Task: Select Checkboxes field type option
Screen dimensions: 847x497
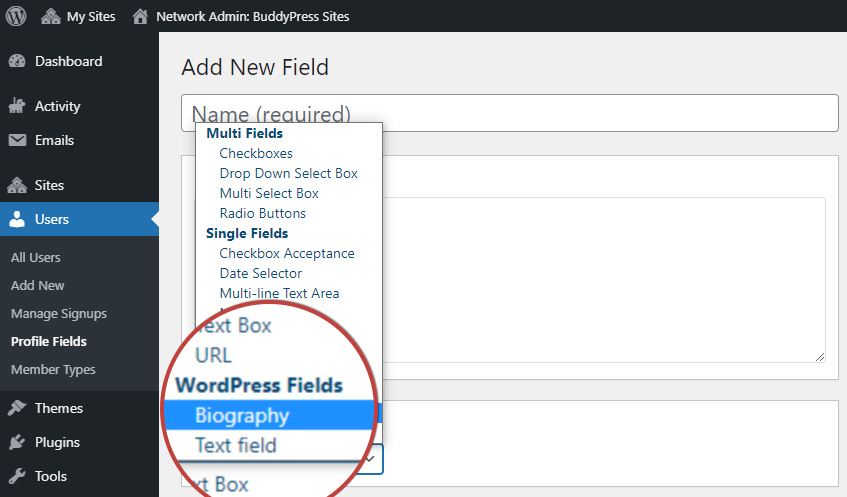Action: (256, 153)
